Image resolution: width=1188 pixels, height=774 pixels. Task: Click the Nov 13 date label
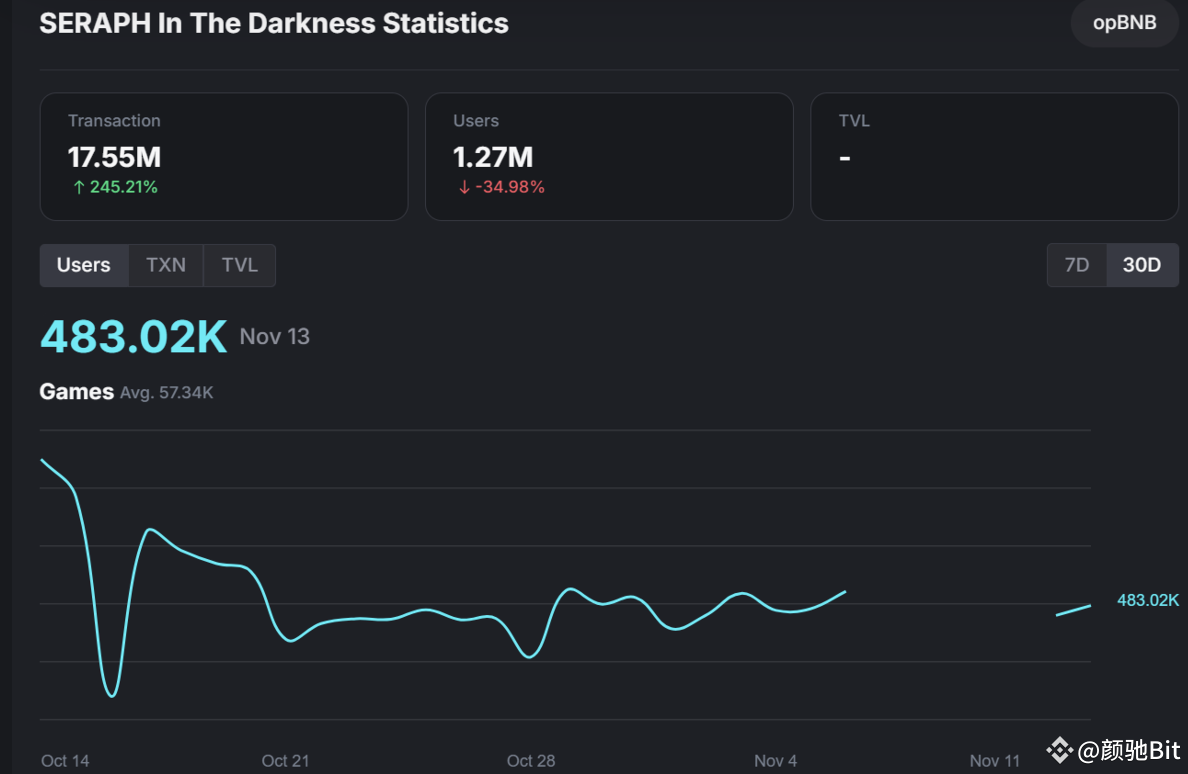pos(274,337)
